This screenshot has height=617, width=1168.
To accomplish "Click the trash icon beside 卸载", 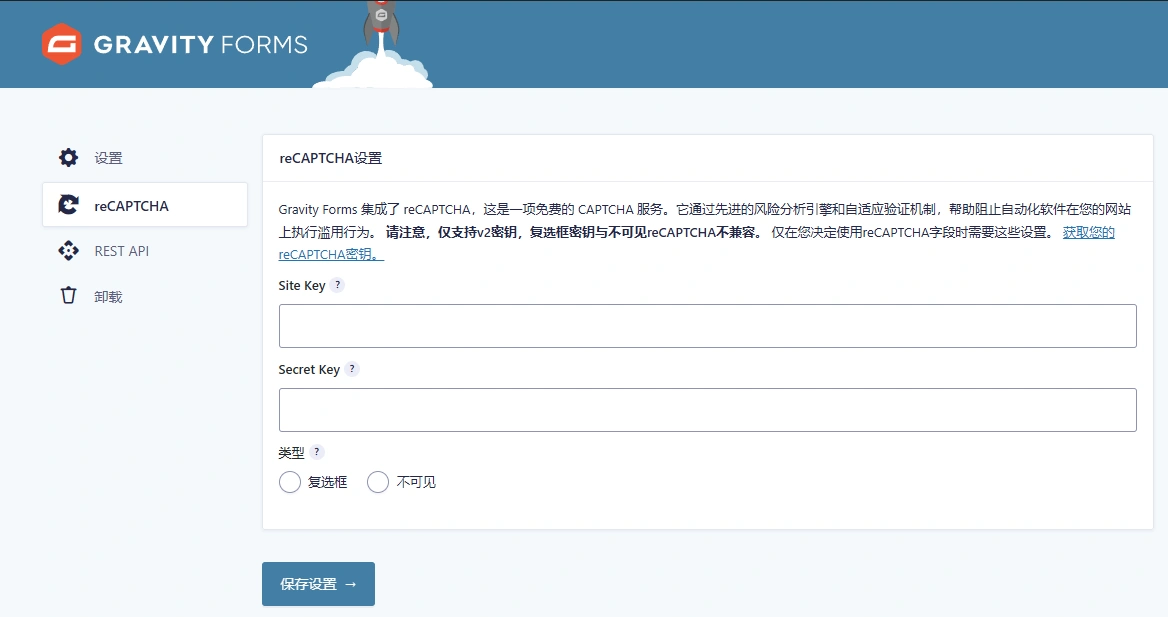I will point(67,296).
